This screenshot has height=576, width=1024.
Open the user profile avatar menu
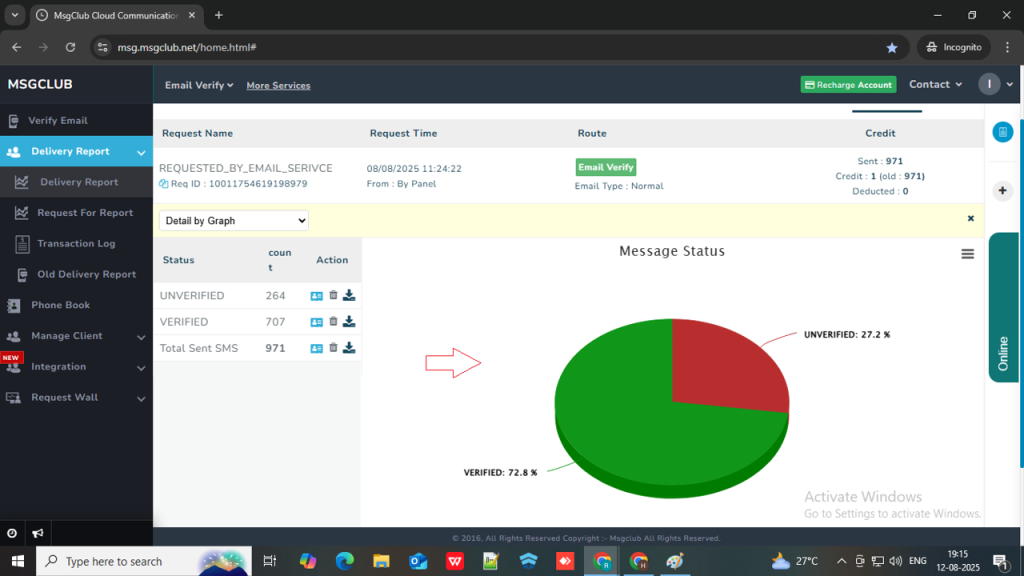pos(989,84)
